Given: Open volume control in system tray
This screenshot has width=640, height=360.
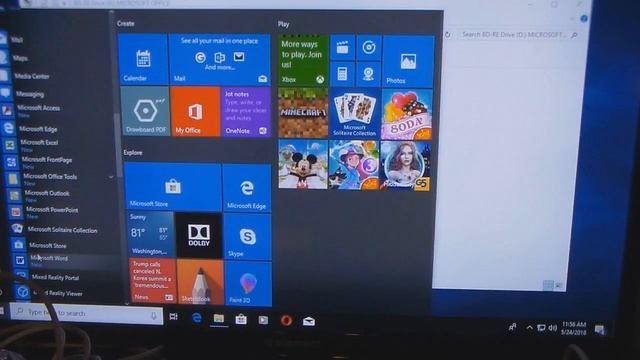Looking at the screenshot, I should coord(553,328).
